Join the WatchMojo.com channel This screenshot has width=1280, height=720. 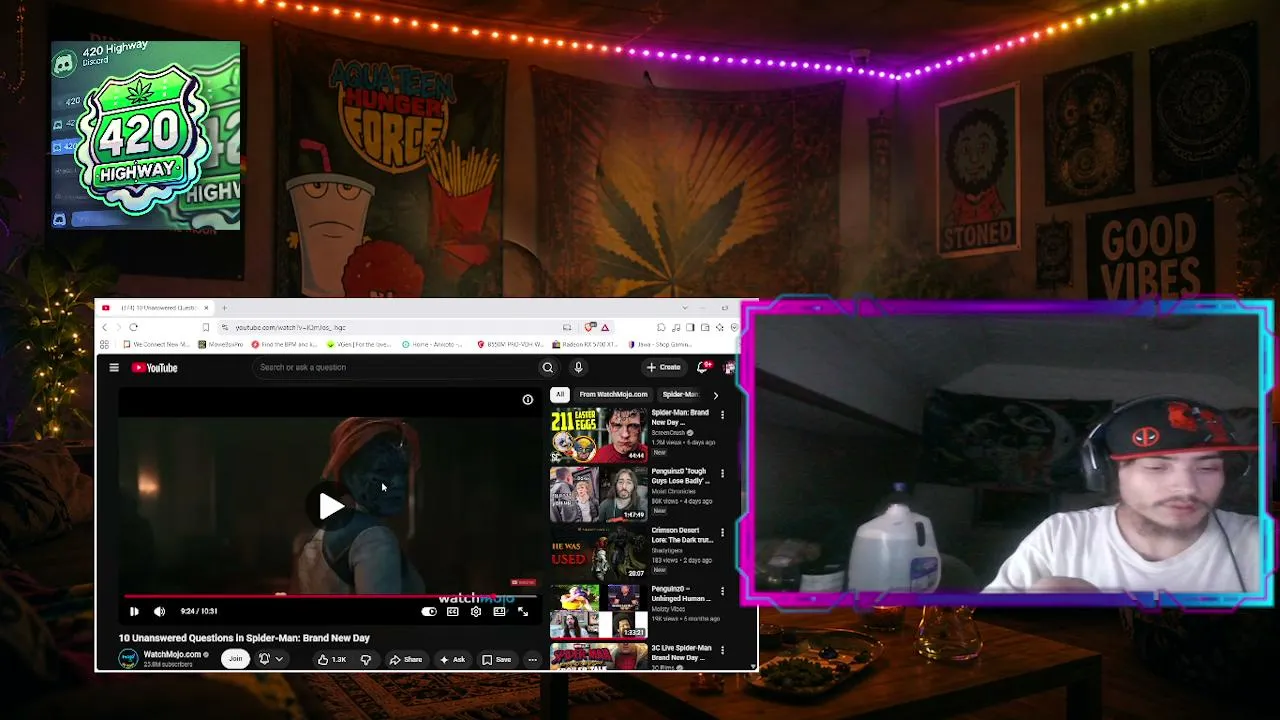coord(235,658)
